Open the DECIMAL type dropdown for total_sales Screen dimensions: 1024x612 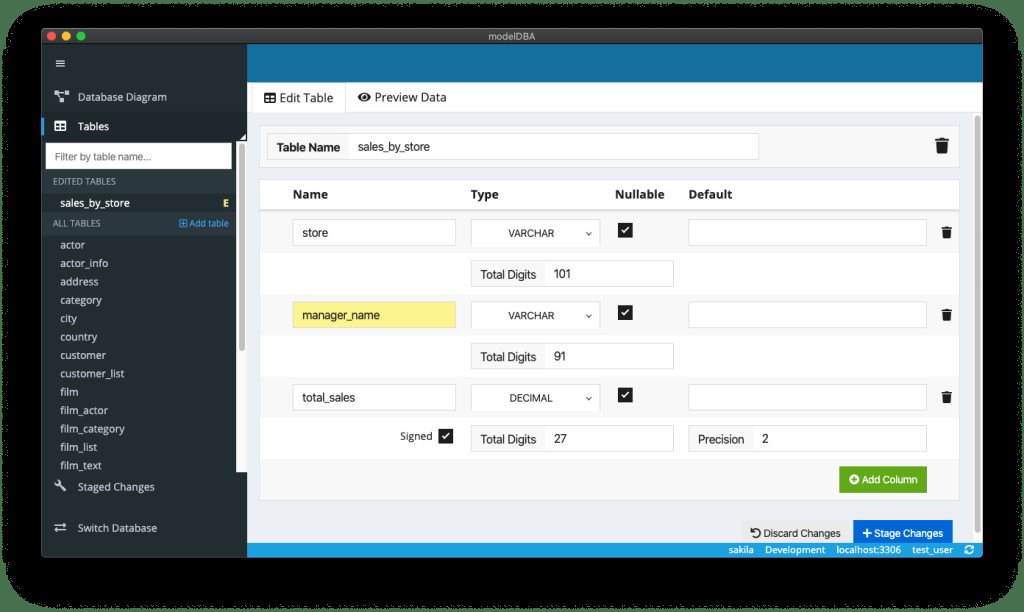pyautogui.click(x=535, y=398)
